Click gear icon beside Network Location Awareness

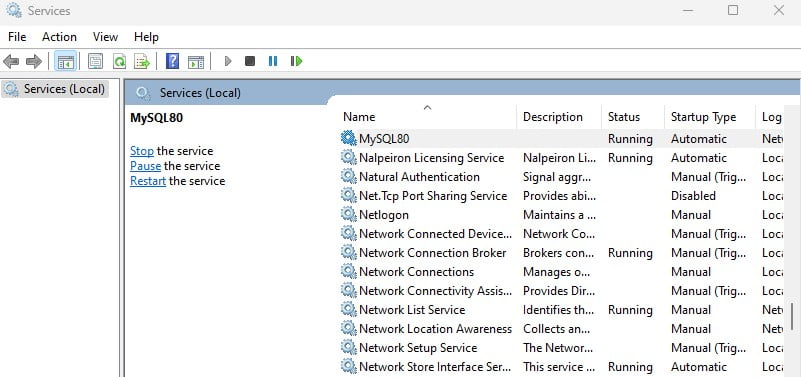coord(348,328)
